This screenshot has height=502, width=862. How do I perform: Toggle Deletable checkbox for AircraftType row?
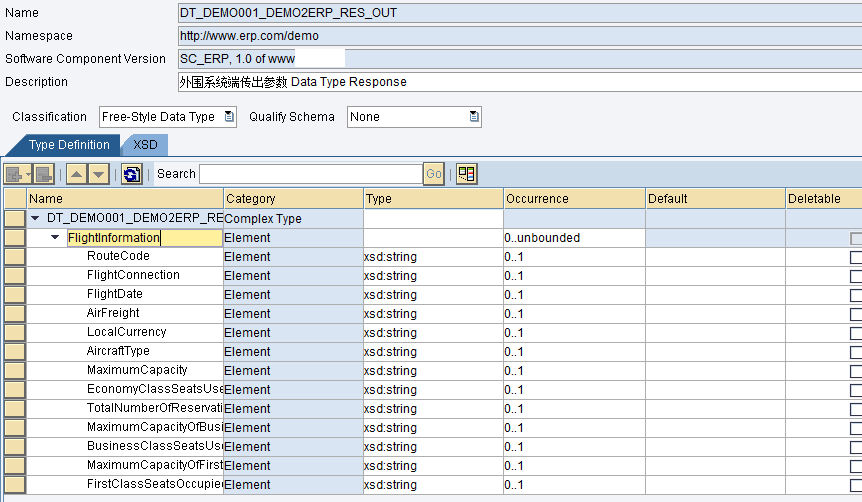(x=856, y=352)
